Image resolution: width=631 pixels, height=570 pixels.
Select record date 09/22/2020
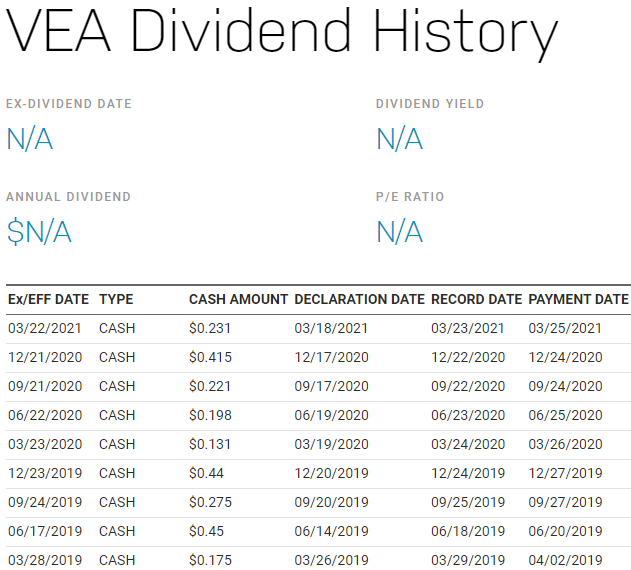tap(468, 386)
